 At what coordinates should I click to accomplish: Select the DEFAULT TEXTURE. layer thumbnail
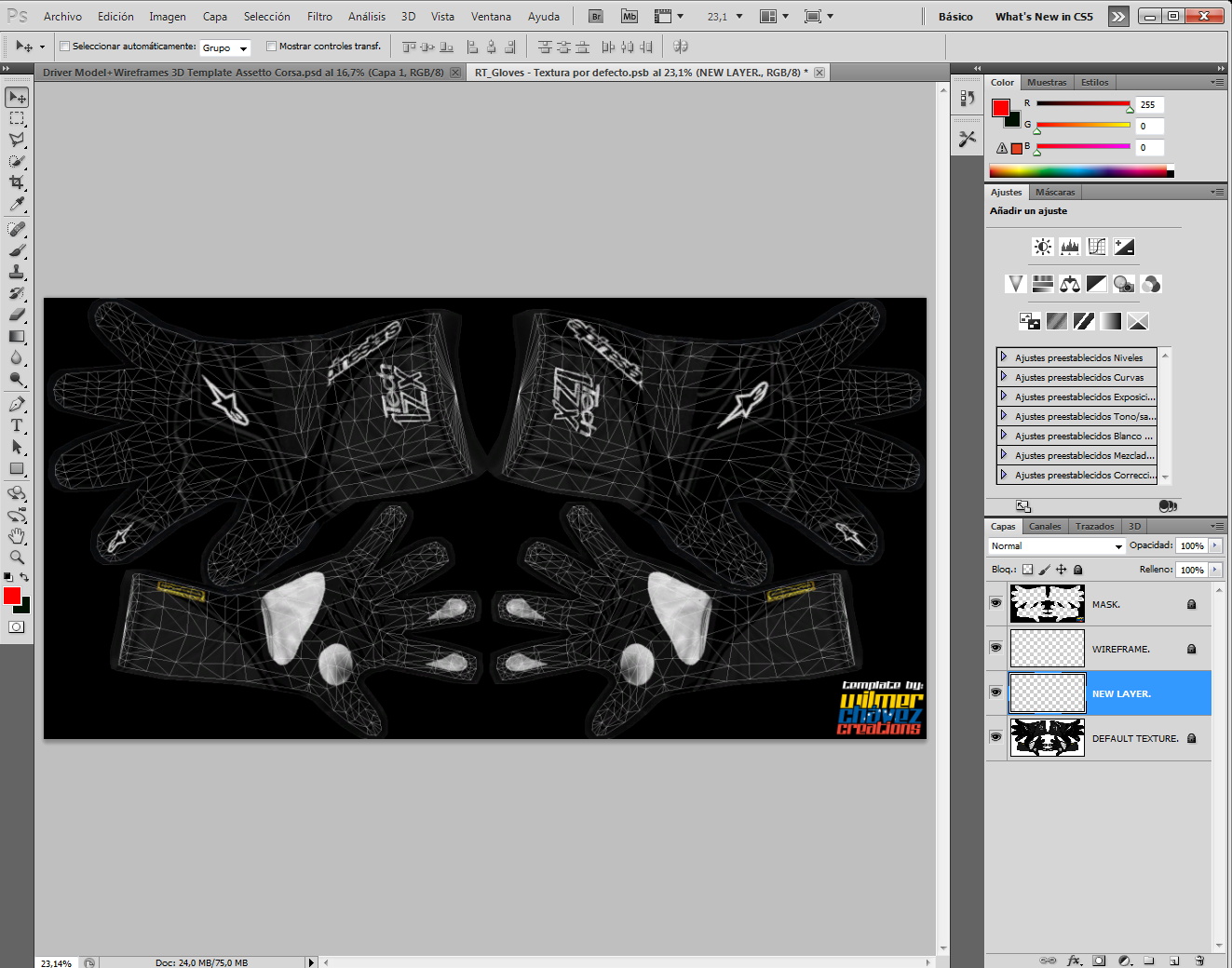click(x=1048, y=737)
